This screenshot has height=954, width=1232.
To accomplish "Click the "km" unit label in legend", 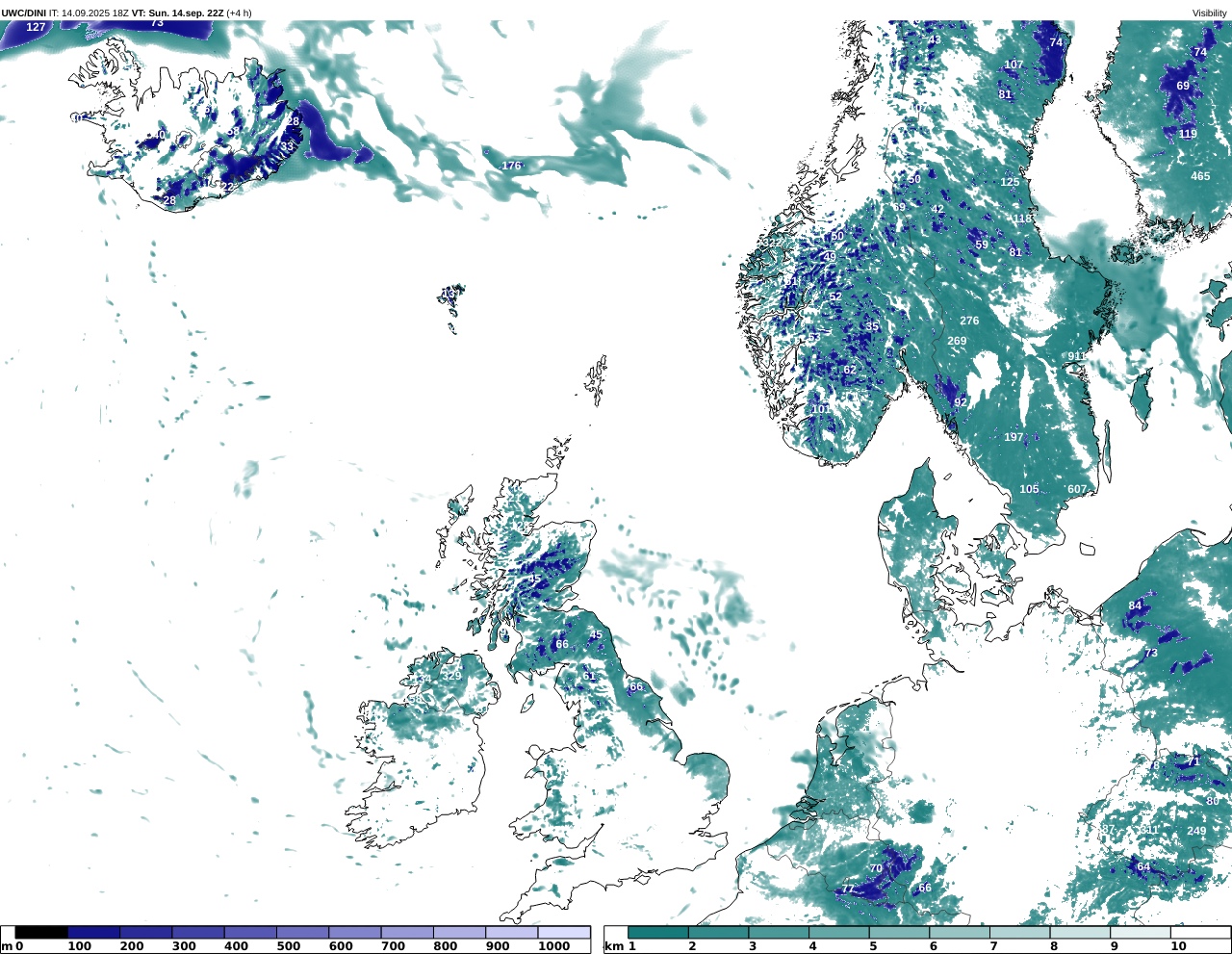I will point(612,946).
